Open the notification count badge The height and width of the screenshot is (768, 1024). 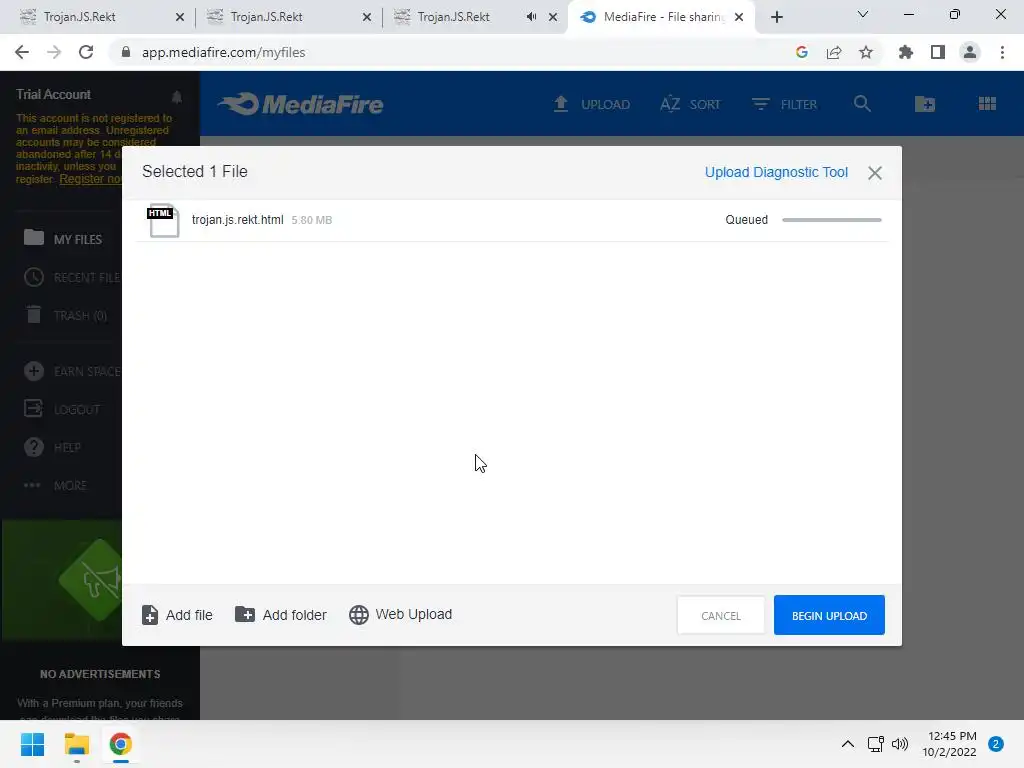point(996,744)
